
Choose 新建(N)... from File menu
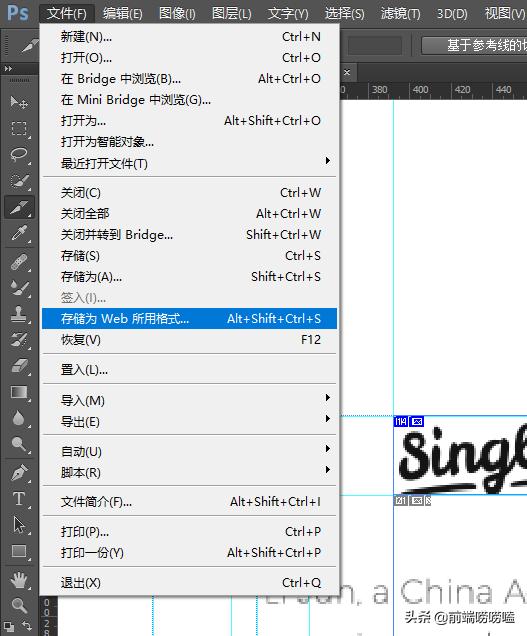(189, 37)
